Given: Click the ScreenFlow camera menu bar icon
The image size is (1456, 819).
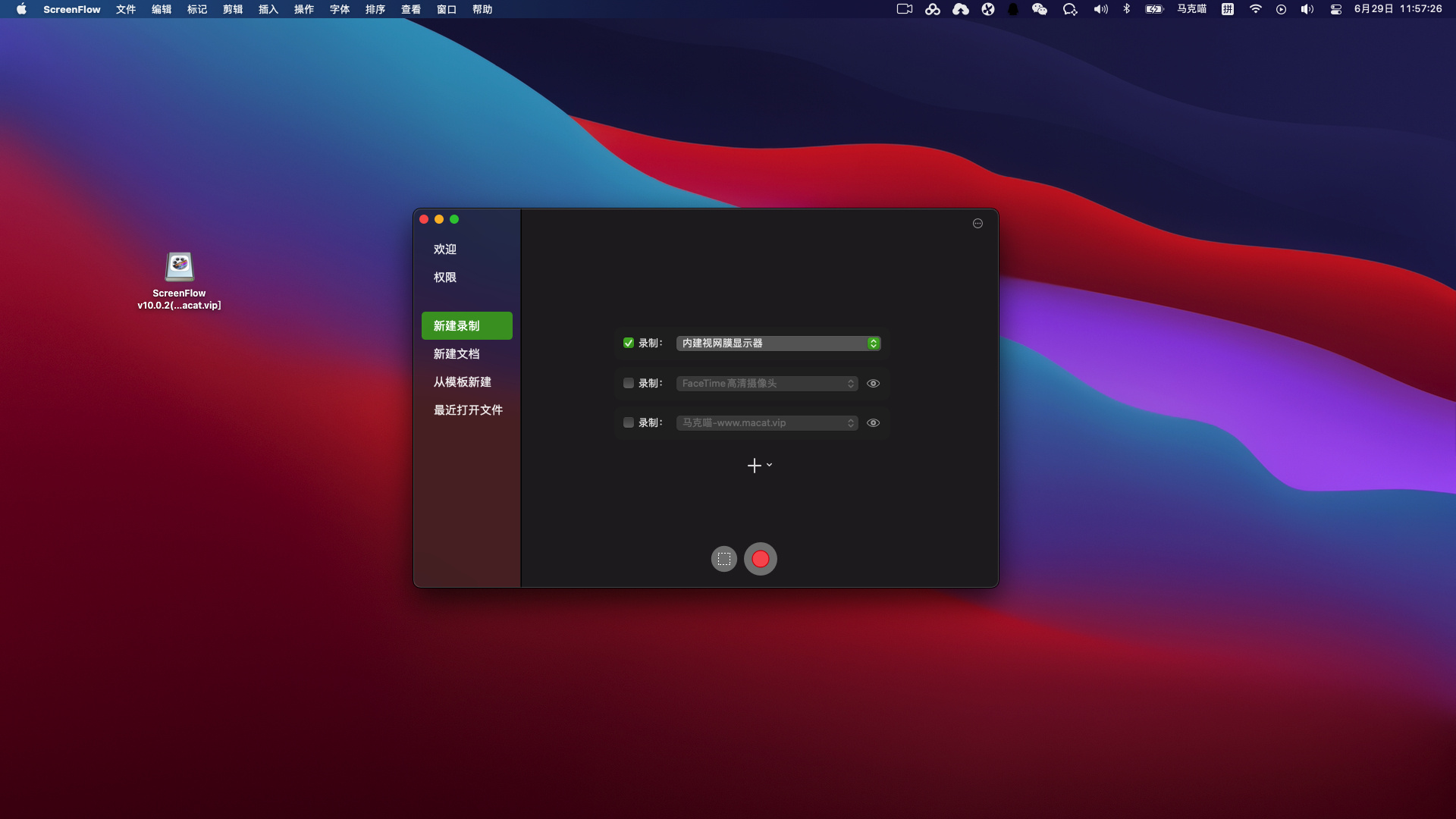Looking at the screenshot, I should pos(904,9).
